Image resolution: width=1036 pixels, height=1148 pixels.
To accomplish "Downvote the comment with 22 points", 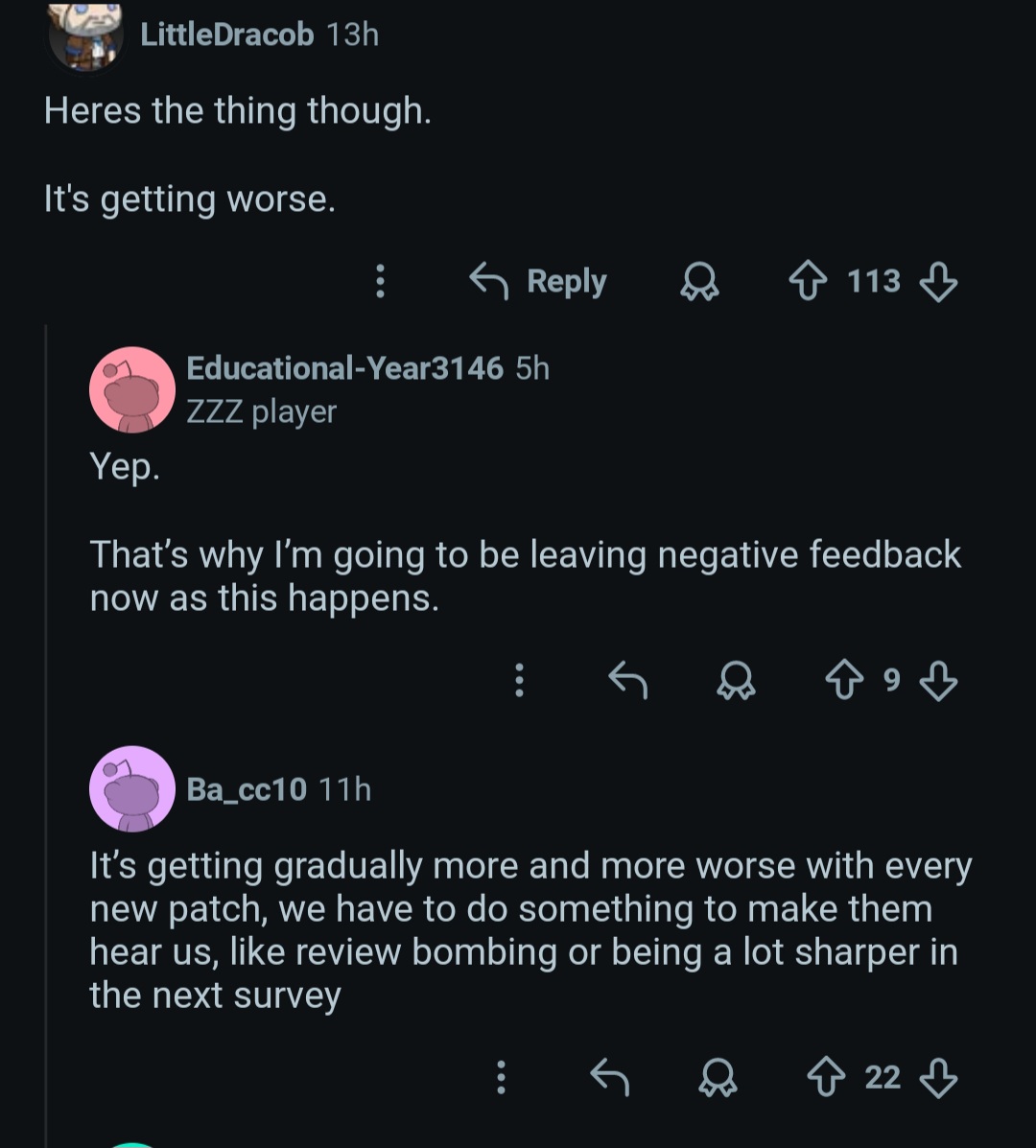I will pos(938,1078).
